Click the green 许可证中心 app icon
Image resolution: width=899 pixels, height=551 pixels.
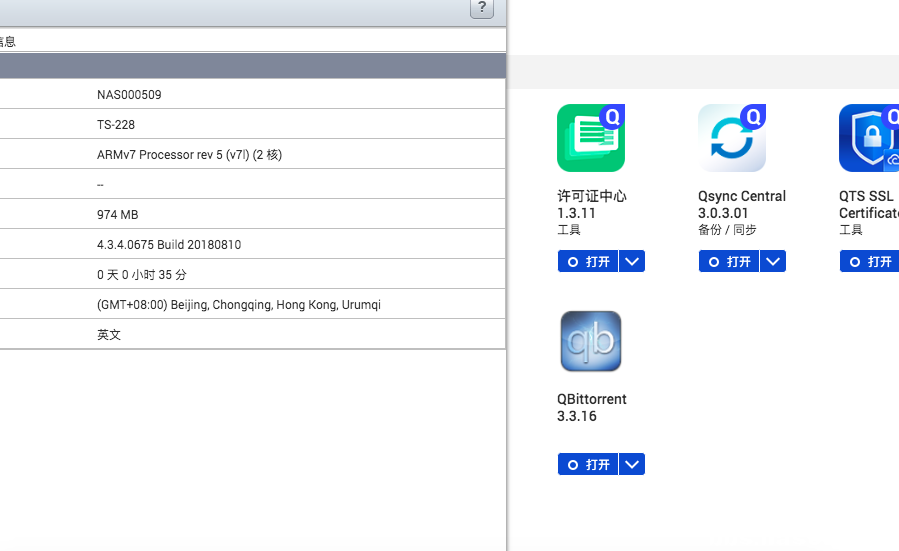tap(590, 138)
